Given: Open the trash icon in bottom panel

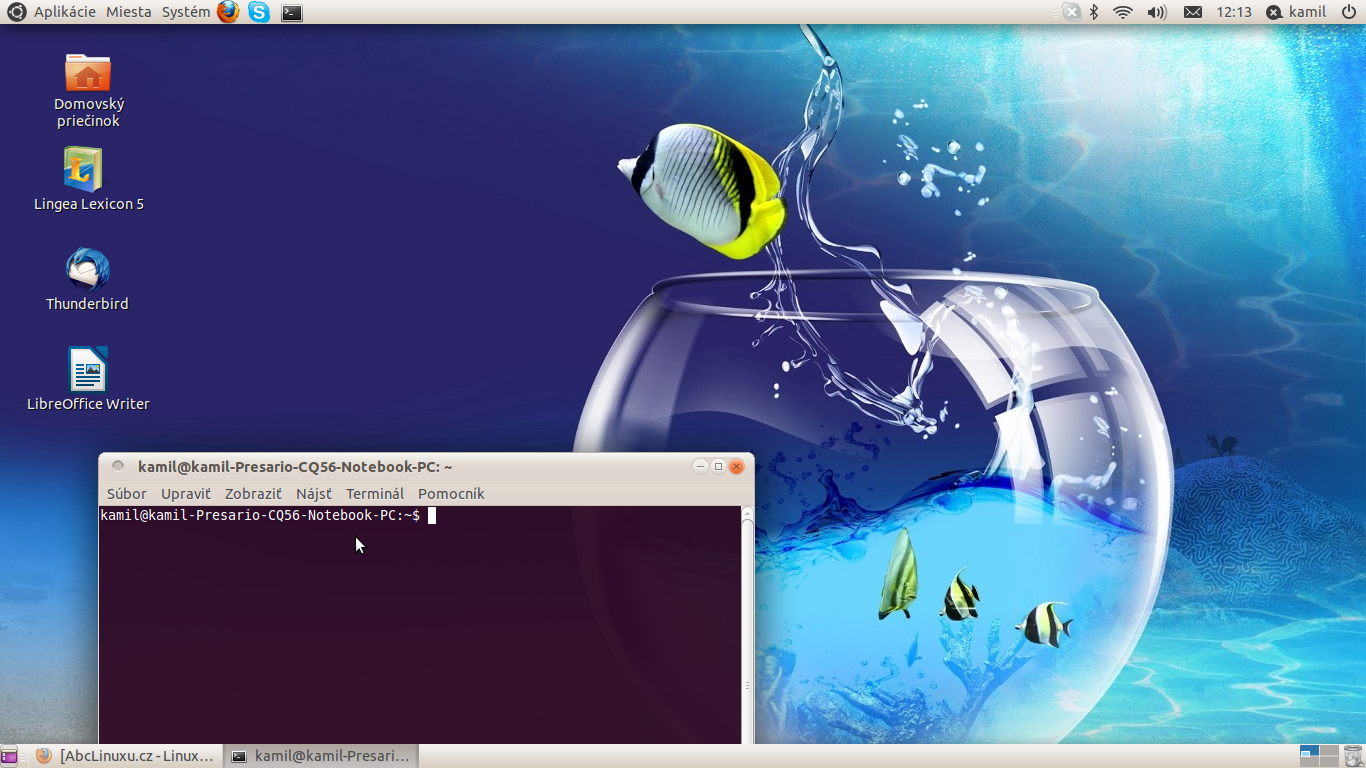Looking at the screenshot, I should click(1353, 756).
